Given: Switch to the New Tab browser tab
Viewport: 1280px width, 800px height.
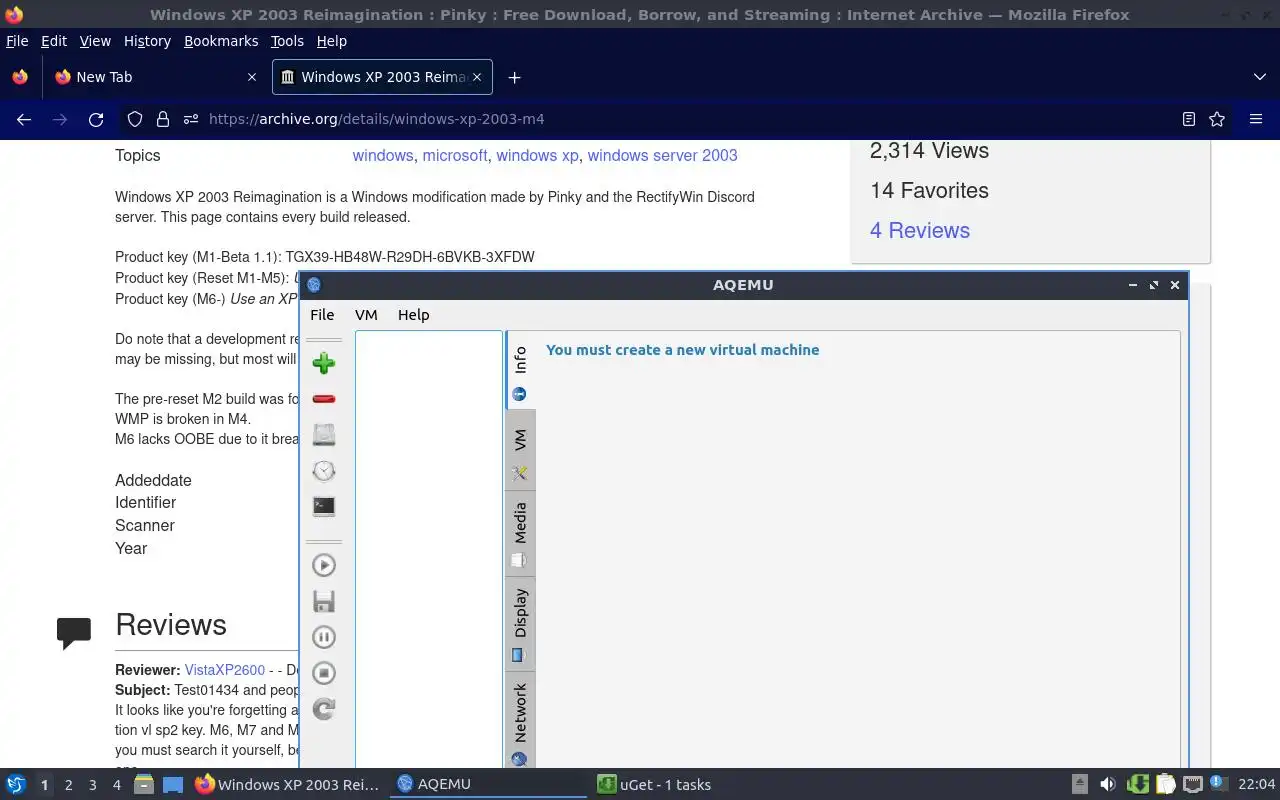Looking at the screenshot, I should pos(155,77).
